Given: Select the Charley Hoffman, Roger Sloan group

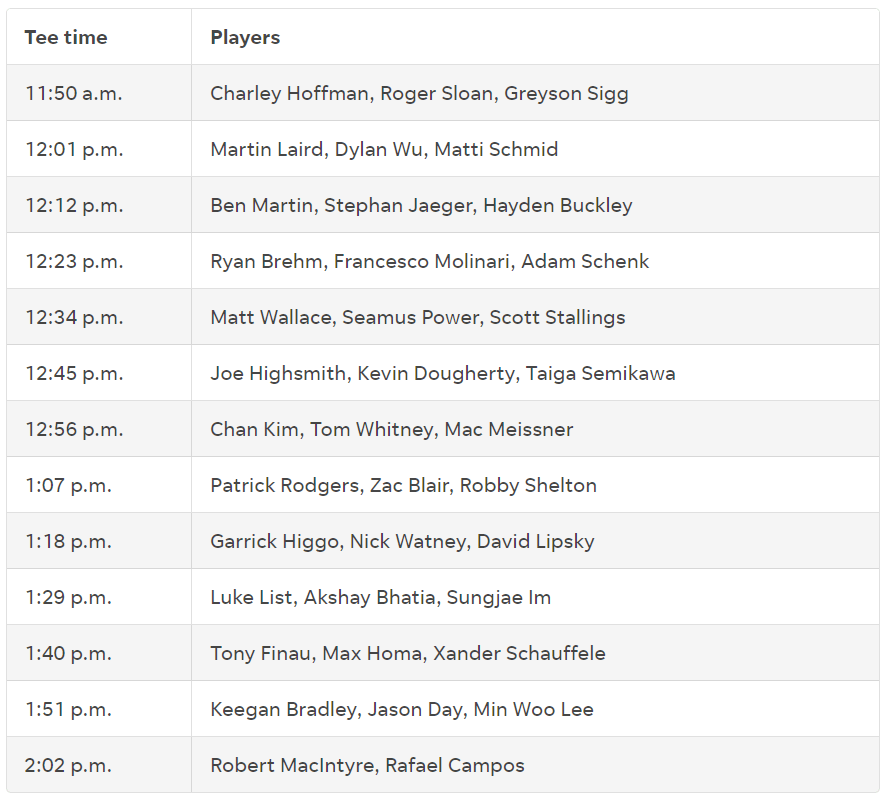Looking at the screenshot, I should [x=419, y=93].
